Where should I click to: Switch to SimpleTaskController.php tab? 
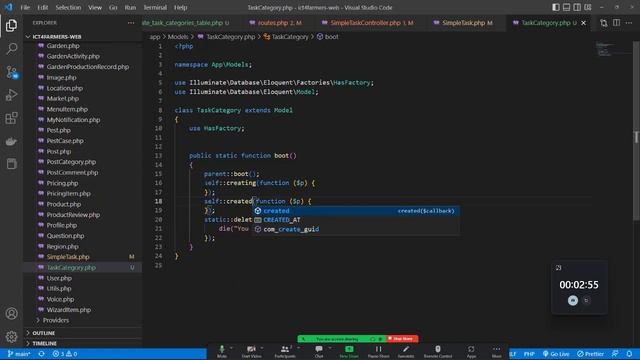(x=367, y=23)
